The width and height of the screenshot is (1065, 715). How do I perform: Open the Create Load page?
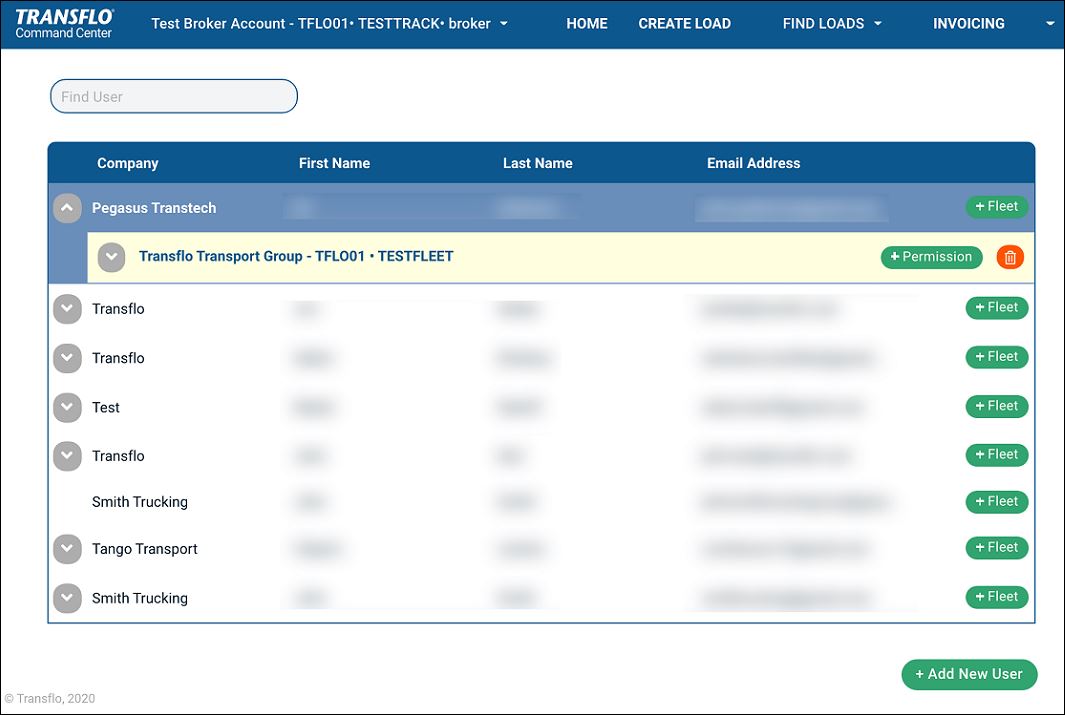[x=684, y=24]
